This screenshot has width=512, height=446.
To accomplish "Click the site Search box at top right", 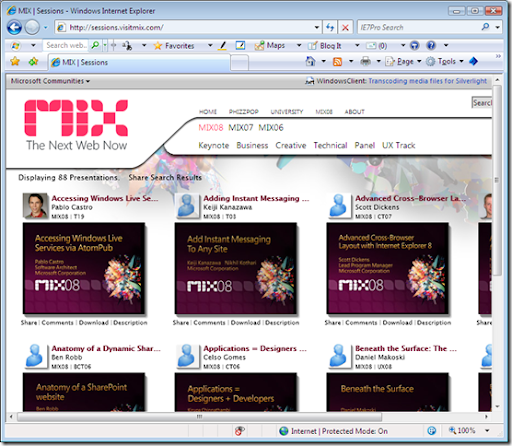I will tap(482, 103).
